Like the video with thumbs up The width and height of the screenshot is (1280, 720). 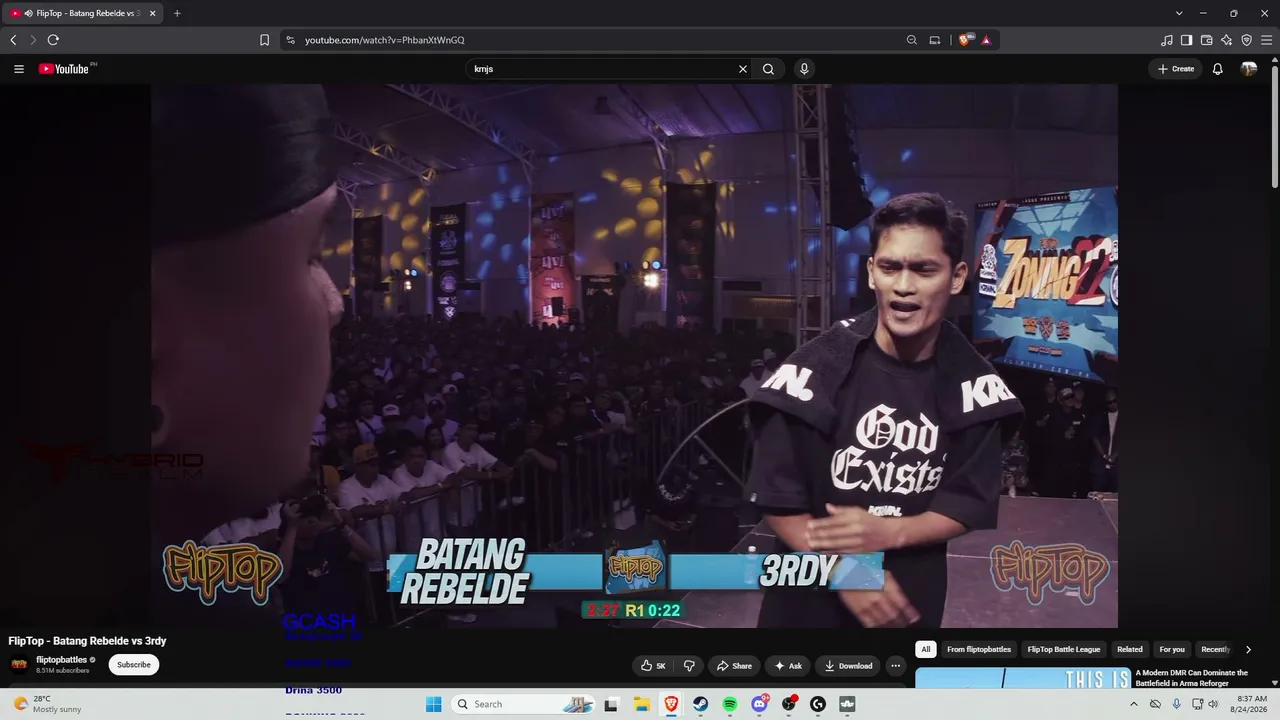(x=654, y=666)
